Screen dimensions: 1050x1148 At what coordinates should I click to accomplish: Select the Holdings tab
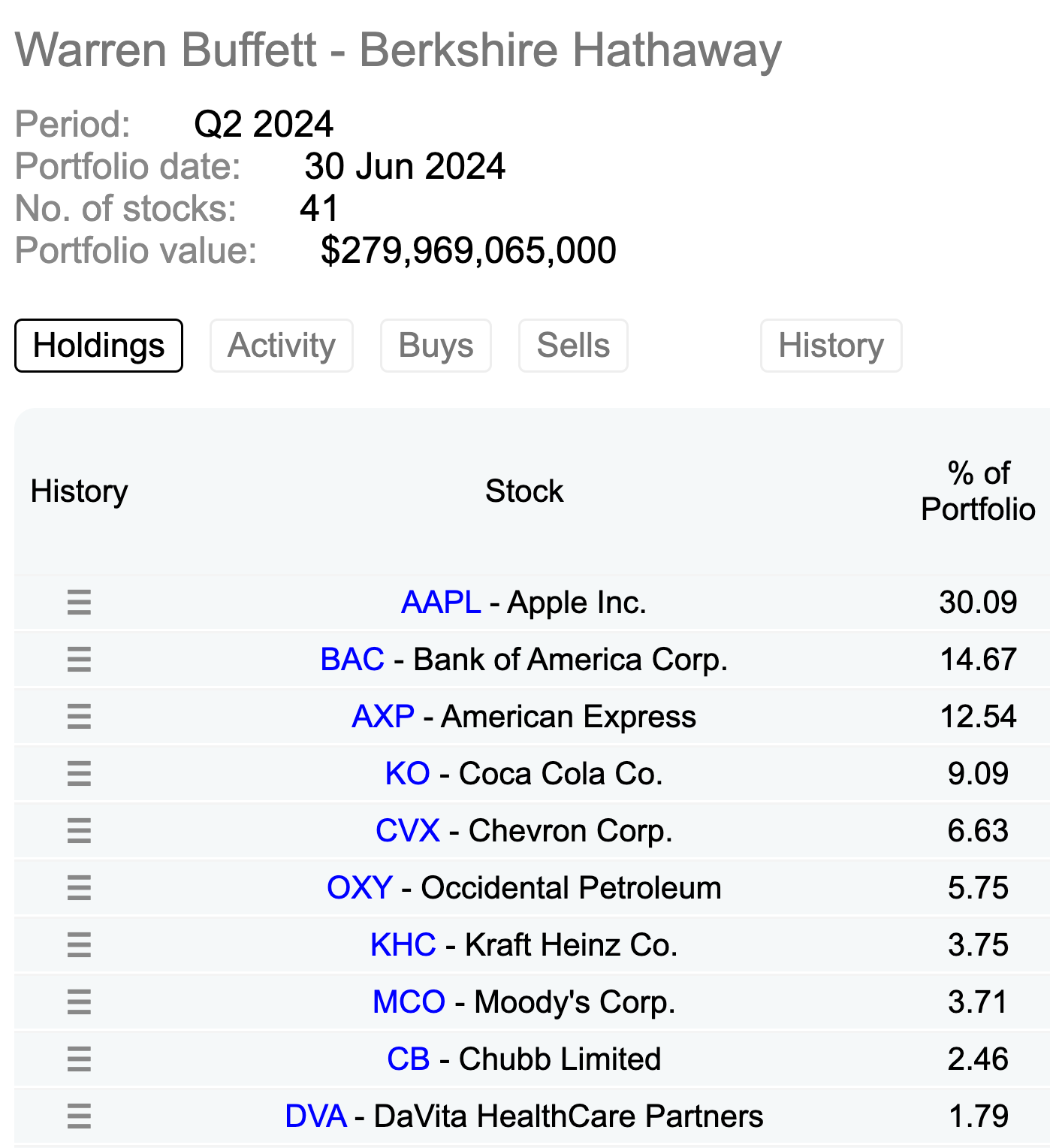[x=98, y=346]
